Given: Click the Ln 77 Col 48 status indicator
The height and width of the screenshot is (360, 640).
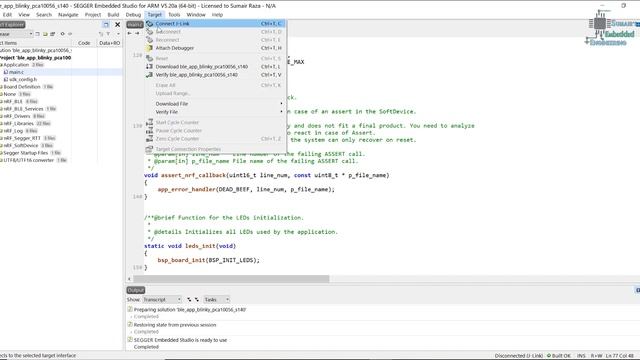Looking at the screenshot, I should (x=620, y=356).
